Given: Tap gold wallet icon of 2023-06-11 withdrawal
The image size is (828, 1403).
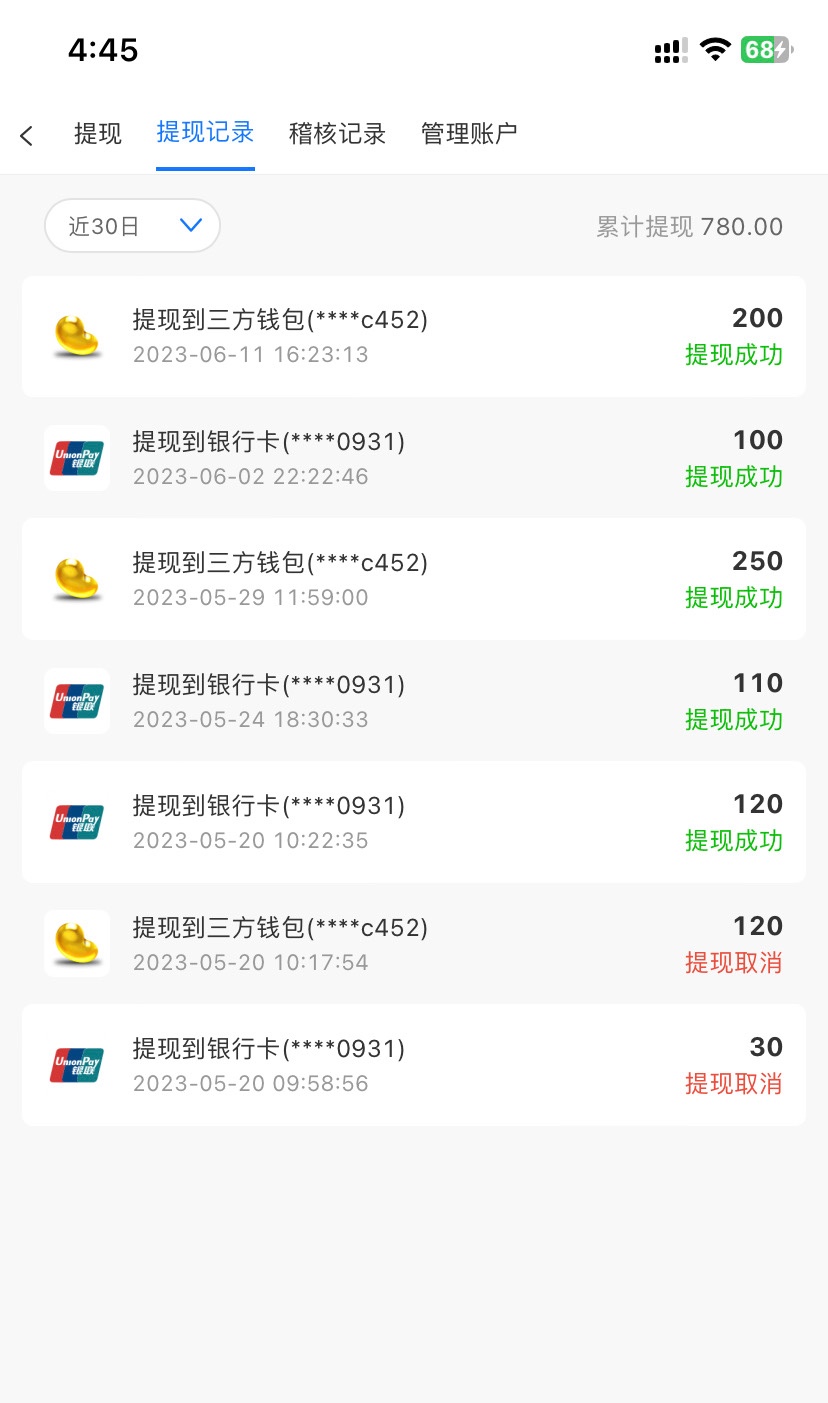Looking at the screenshot, I should point(77,336).
